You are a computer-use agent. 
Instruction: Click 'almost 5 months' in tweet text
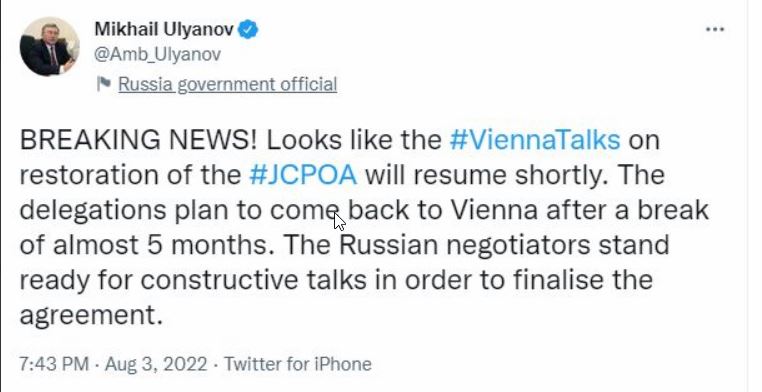[162, 245]
